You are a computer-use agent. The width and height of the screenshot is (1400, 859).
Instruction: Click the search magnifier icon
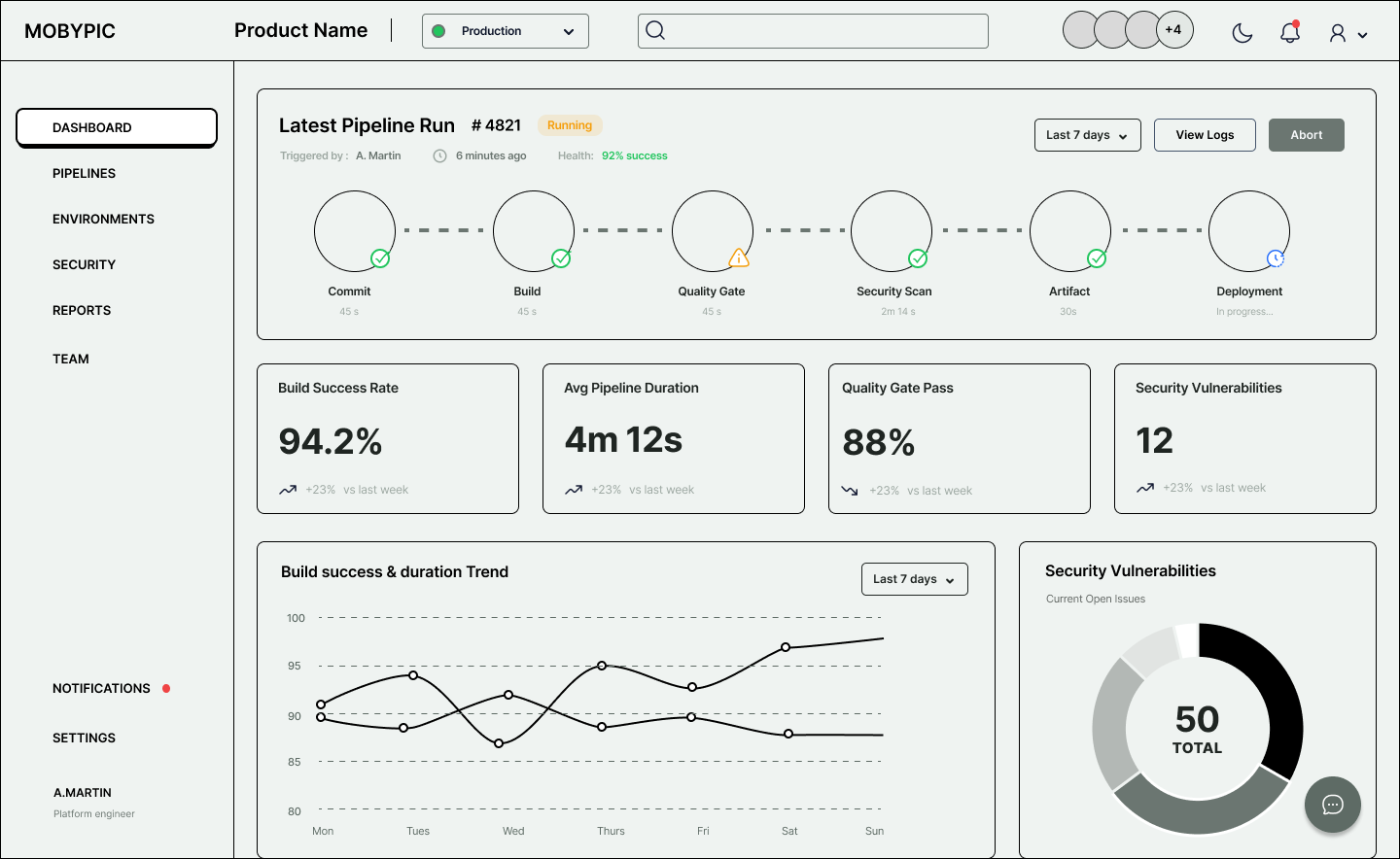click(x=656, y=31)
